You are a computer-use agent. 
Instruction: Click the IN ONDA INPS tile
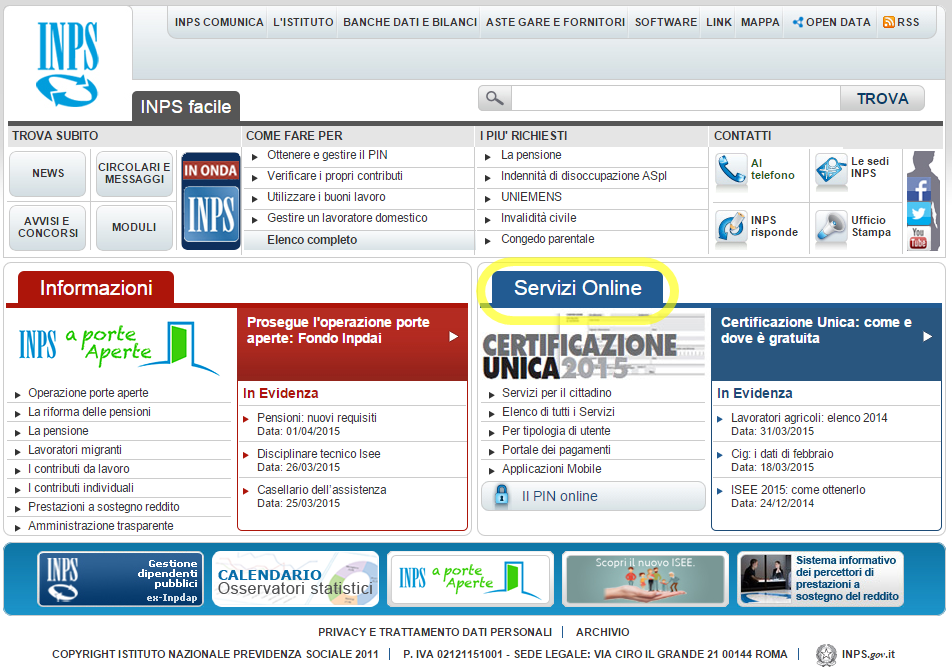pyautogui.click(x=211, y=201)
